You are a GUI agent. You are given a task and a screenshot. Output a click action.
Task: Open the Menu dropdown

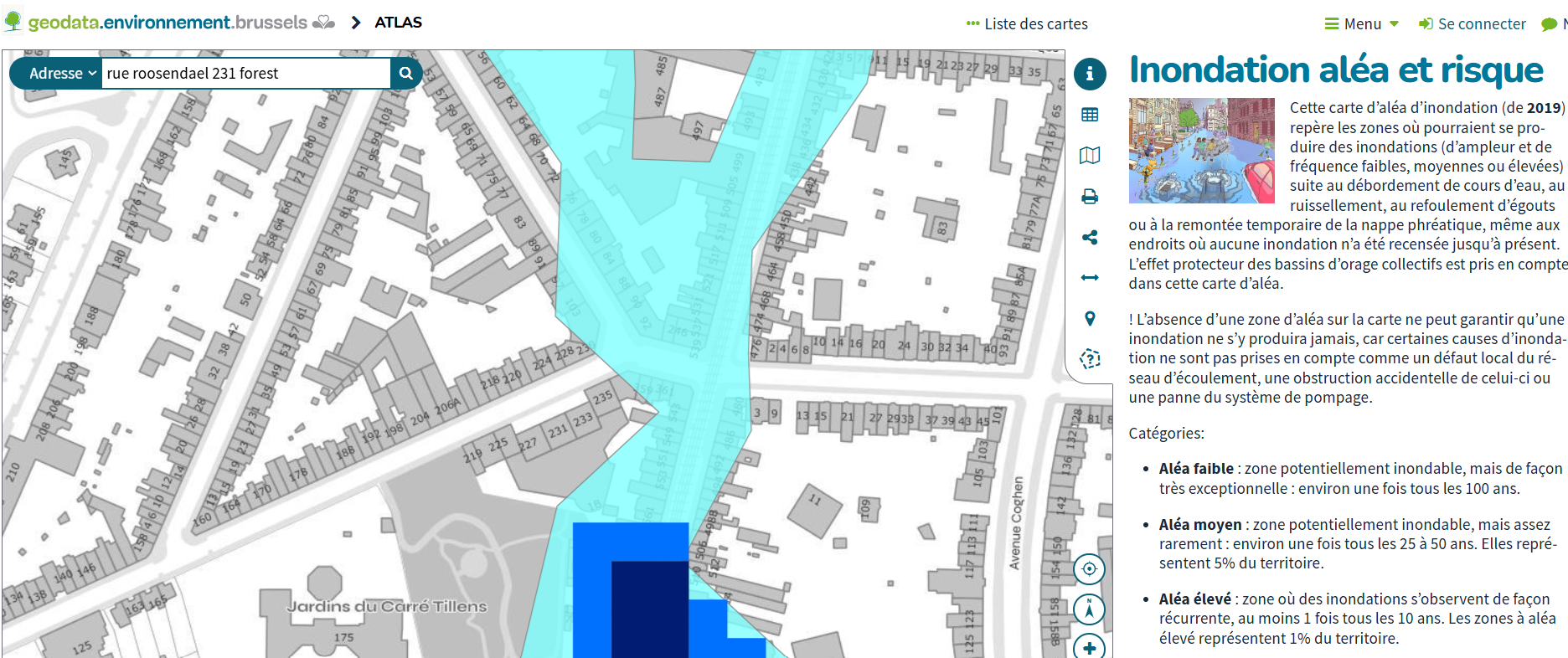(1361, 24)
